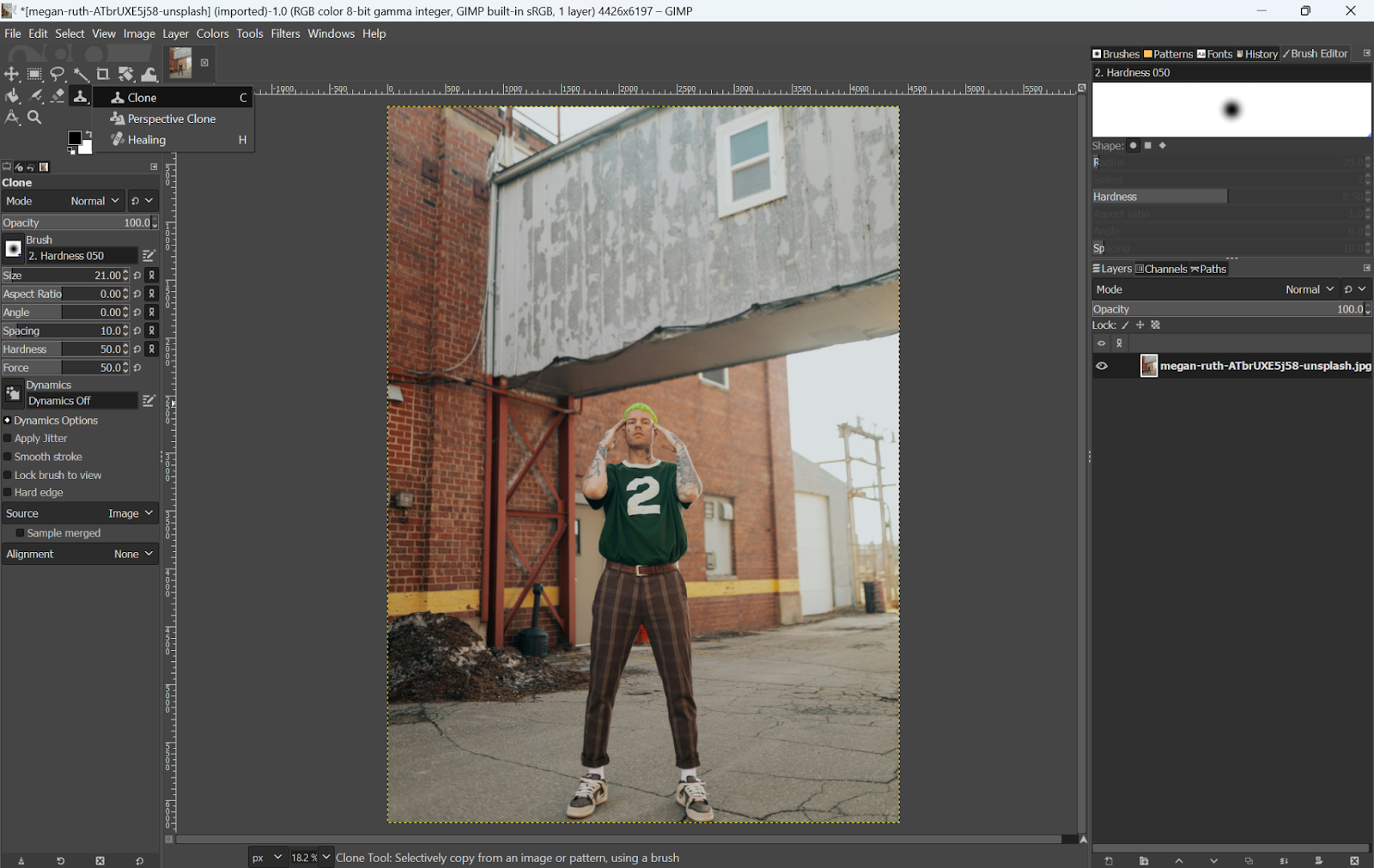
Task: Select the Free Select lasso tool
Action: click(x=58, y=75)
